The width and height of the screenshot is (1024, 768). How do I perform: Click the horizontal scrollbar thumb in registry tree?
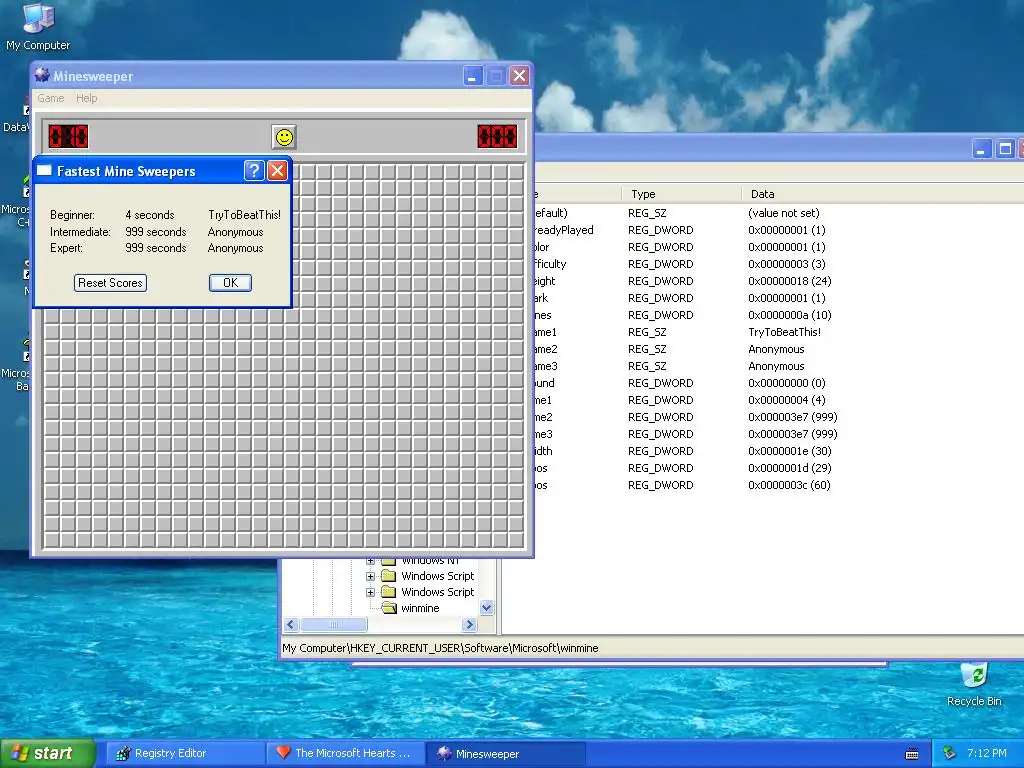334,625
